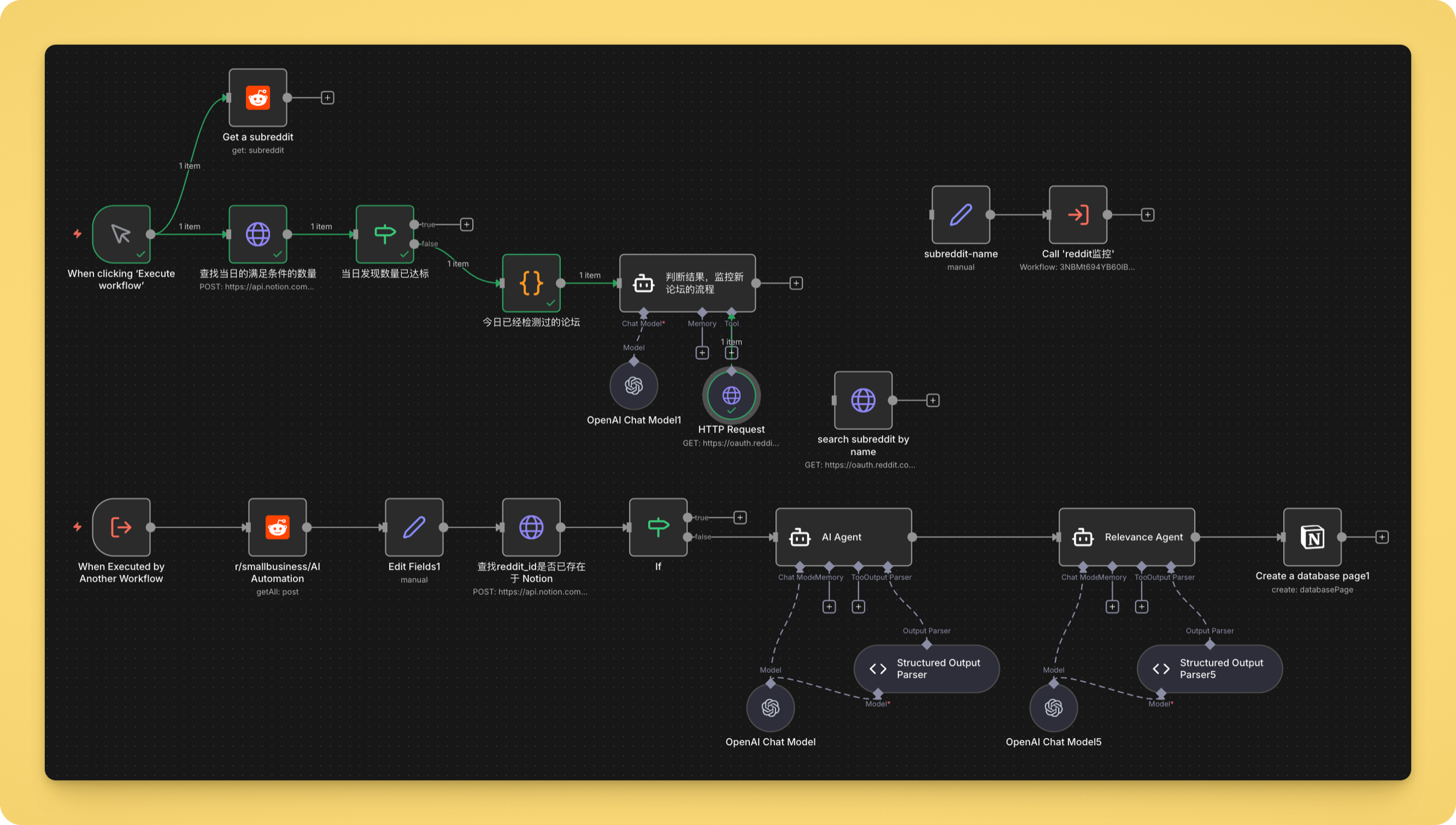Click plus after Create a database page1
The height and width of the screenshot is (825, 1456).
1382,537
